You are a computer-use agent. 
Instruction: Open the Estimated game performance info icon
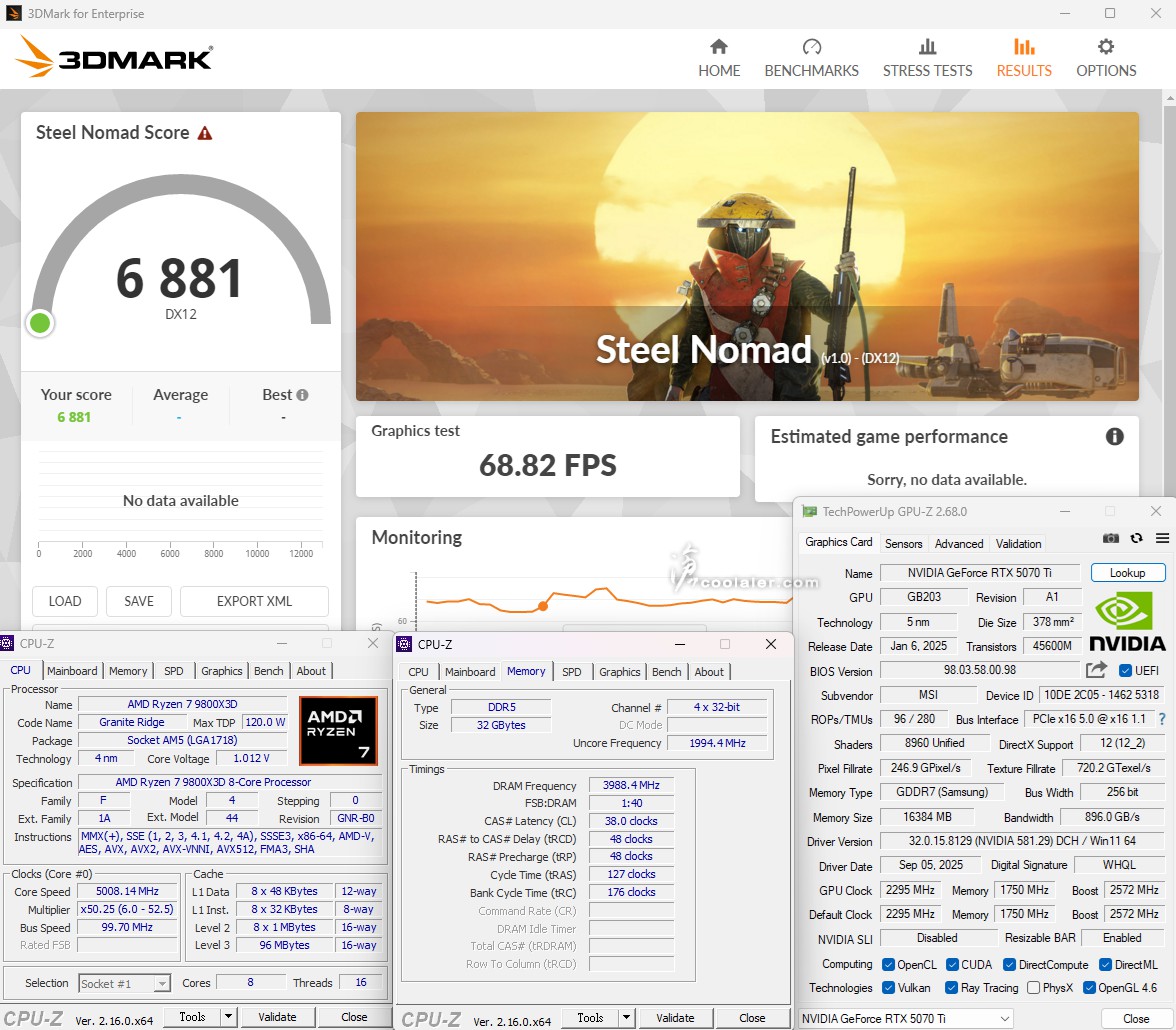(x=1114, y=437)
